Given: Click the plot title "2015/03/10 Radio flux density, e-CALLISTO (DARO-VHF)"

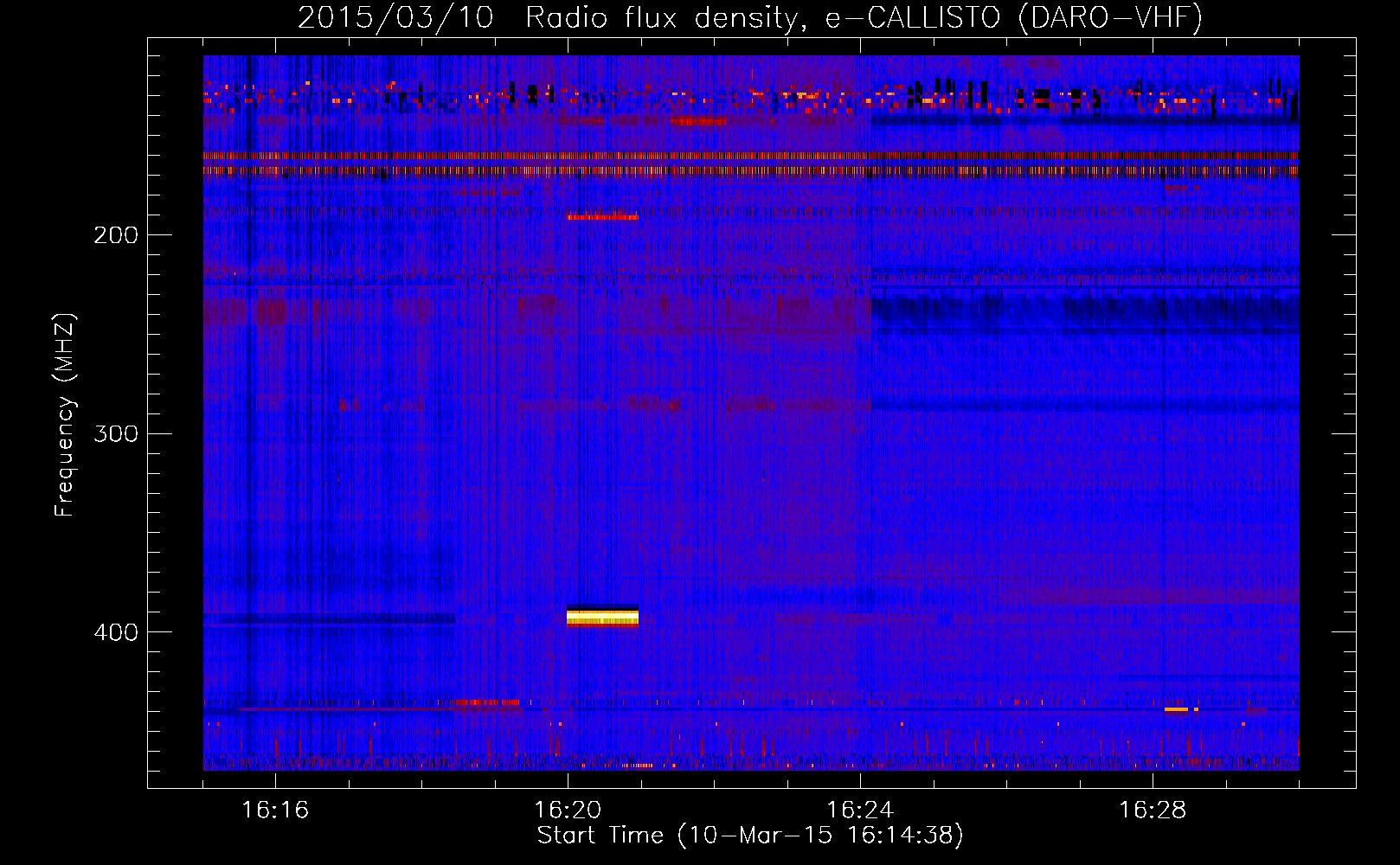Looking at the screenshot, I should coord(750,18).
